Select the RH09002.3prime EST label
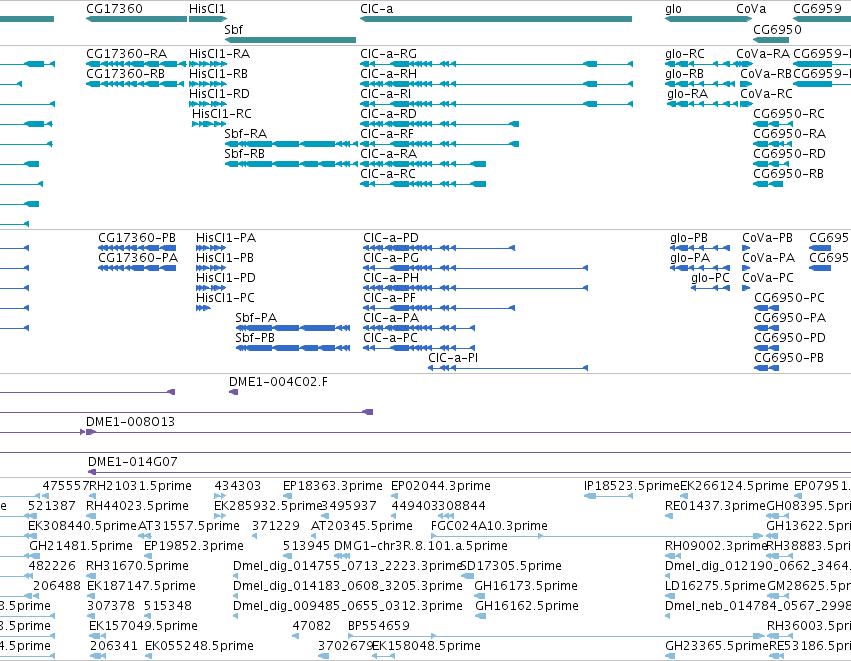Screen dimensions: 851x661 pos(716,546)
